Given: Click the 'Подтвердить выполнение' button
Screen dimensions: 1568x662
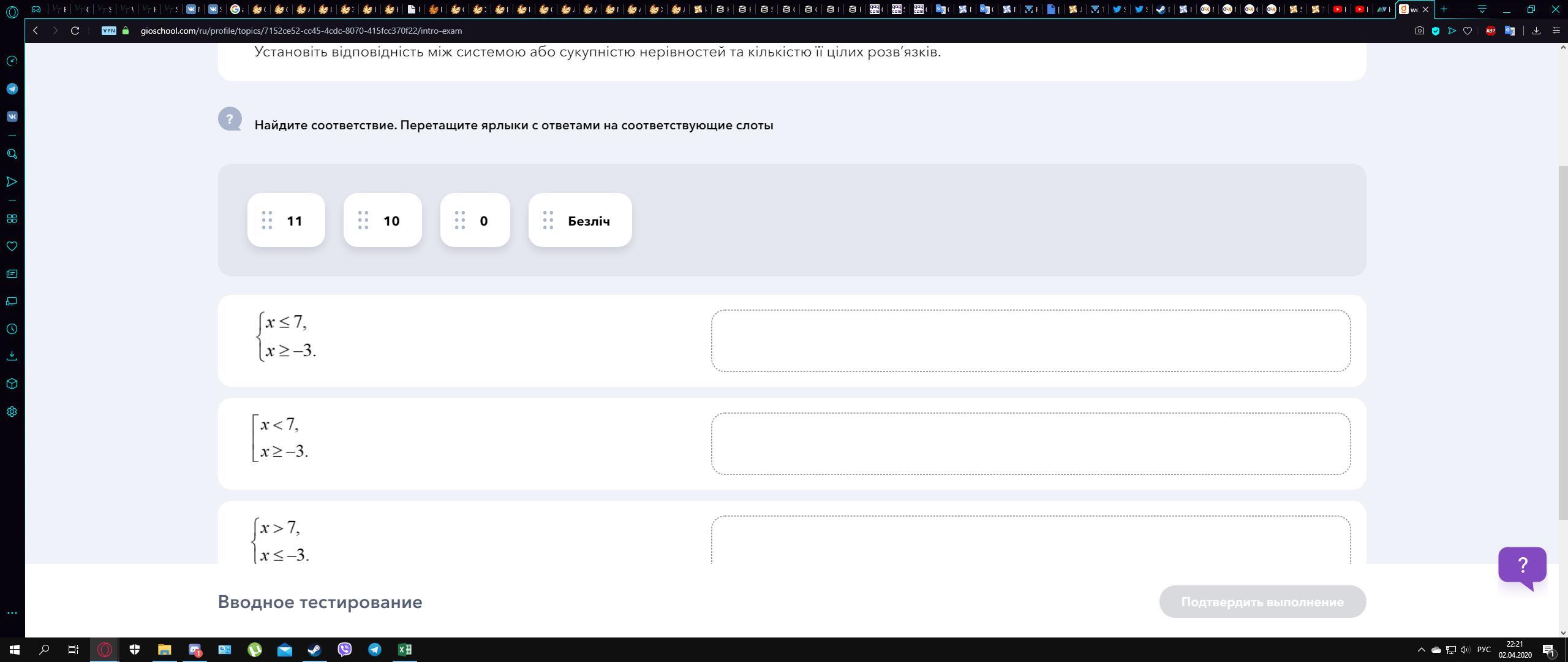Looking at the screenshot, I should click(1262, 602).
